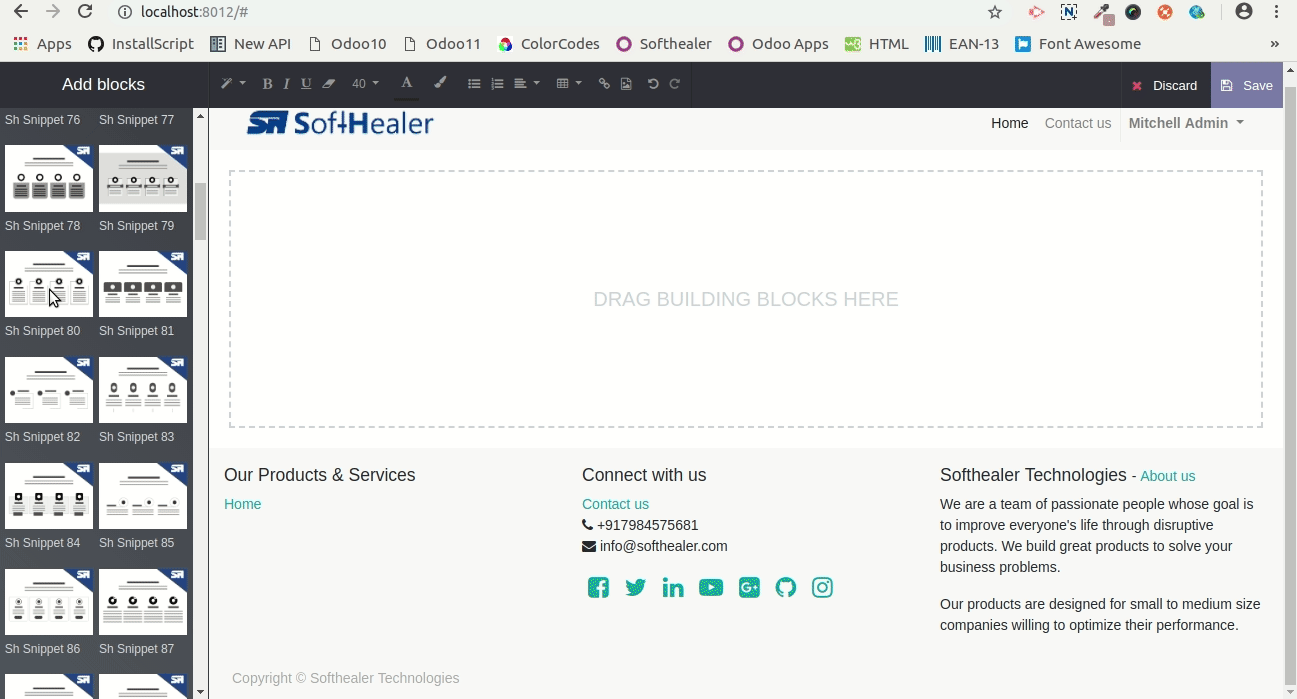This screenshot has height=699, width=1297.
Task: Save the website edits
Action: tap(1246, 85)
